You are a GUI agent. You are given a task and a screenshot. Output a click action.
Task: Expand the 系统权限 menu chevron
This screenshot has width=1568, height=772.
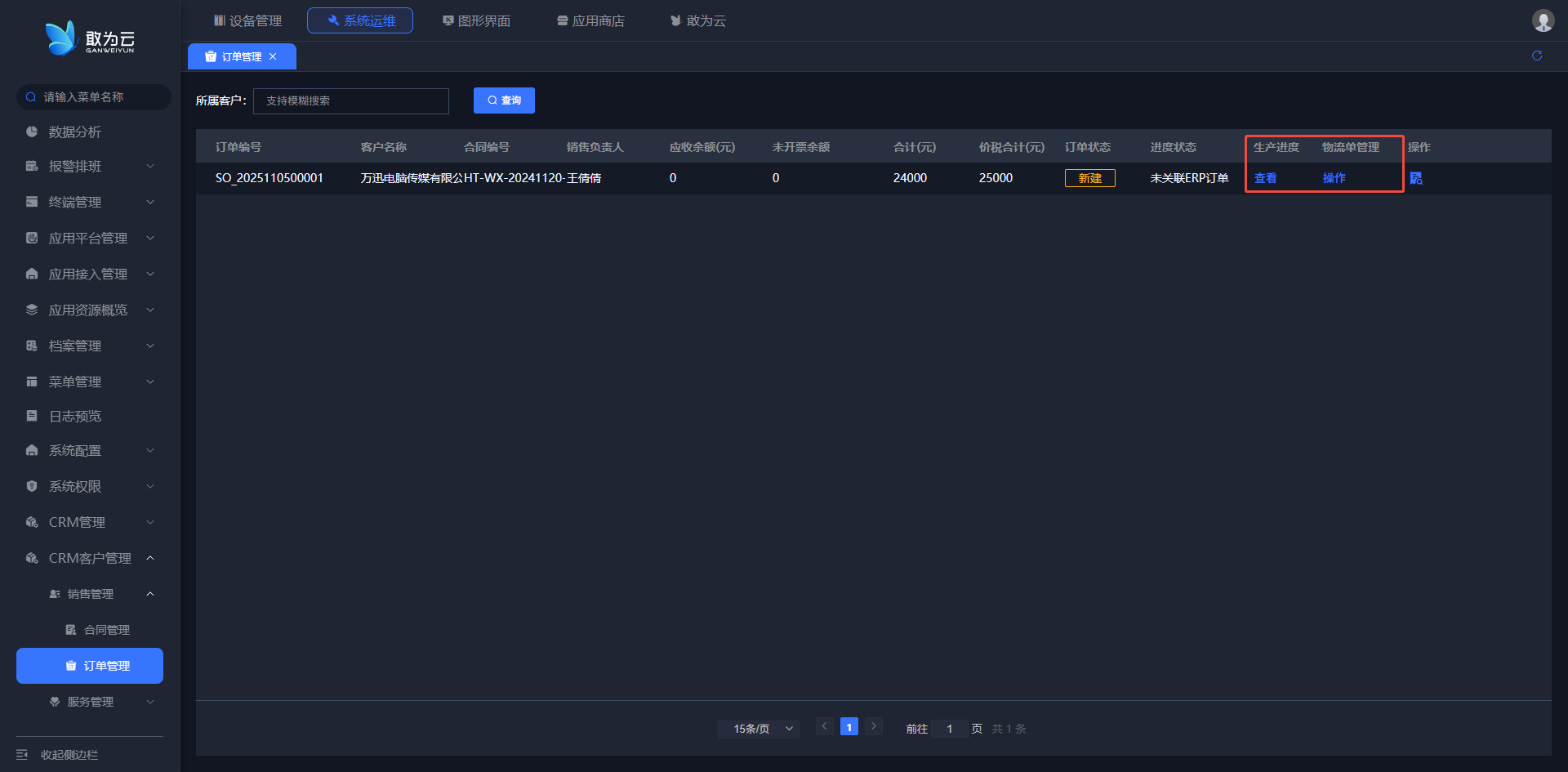click(x=150, y=486)
